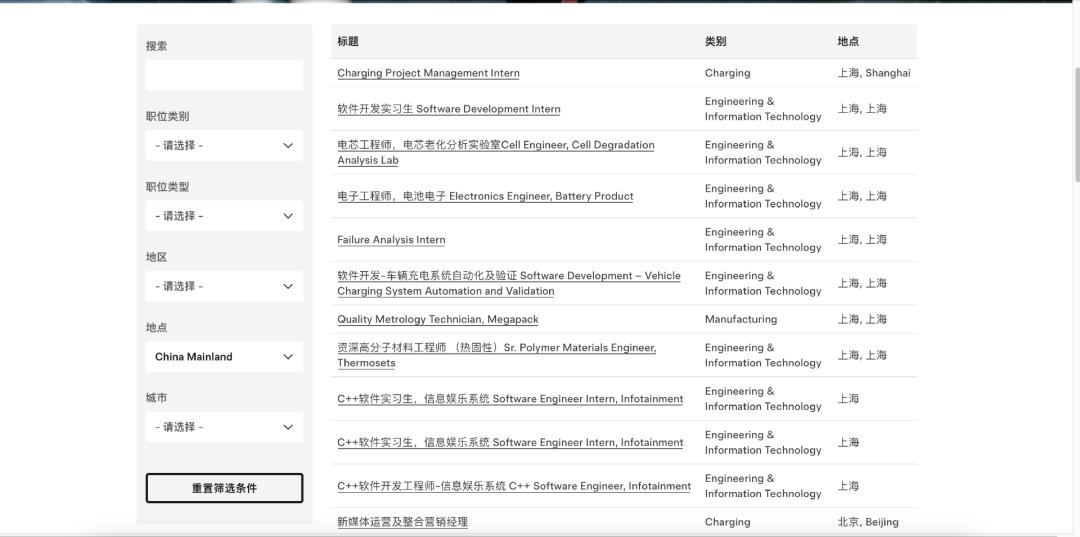Open Charging Project Management Intern job
The height and width of the screenshot is (537, 1080).
(428, 73)
